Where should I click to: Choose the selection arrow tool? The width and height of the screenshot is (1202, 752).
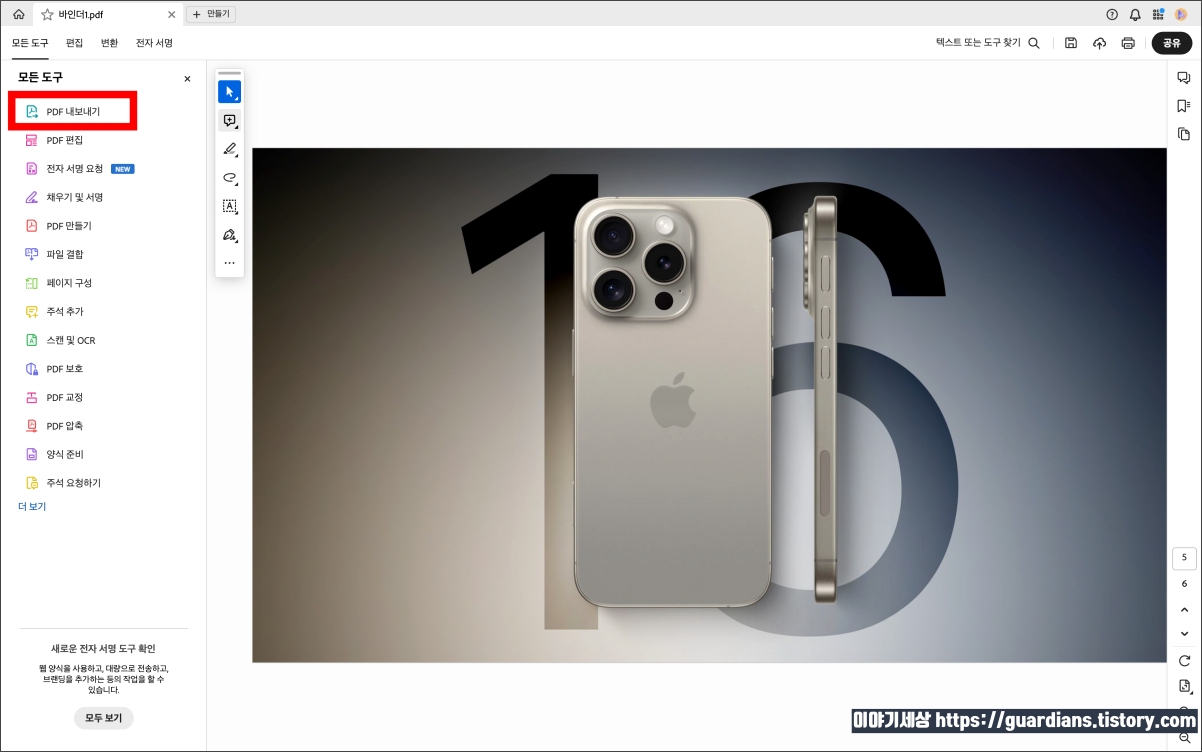coord(229,92)
